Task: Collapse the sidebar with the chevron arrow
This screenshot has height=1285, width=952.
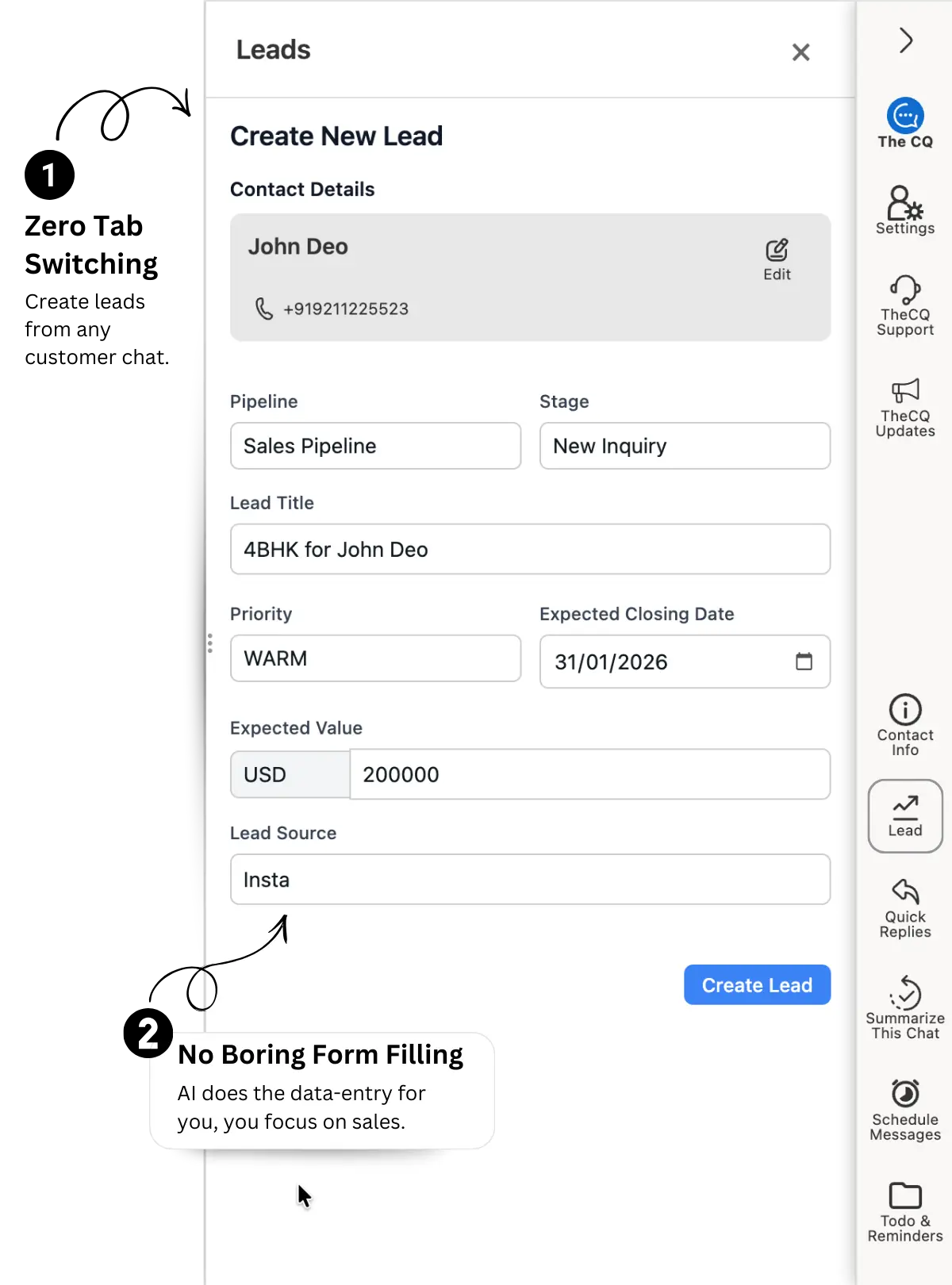Action: click(905, 41)
